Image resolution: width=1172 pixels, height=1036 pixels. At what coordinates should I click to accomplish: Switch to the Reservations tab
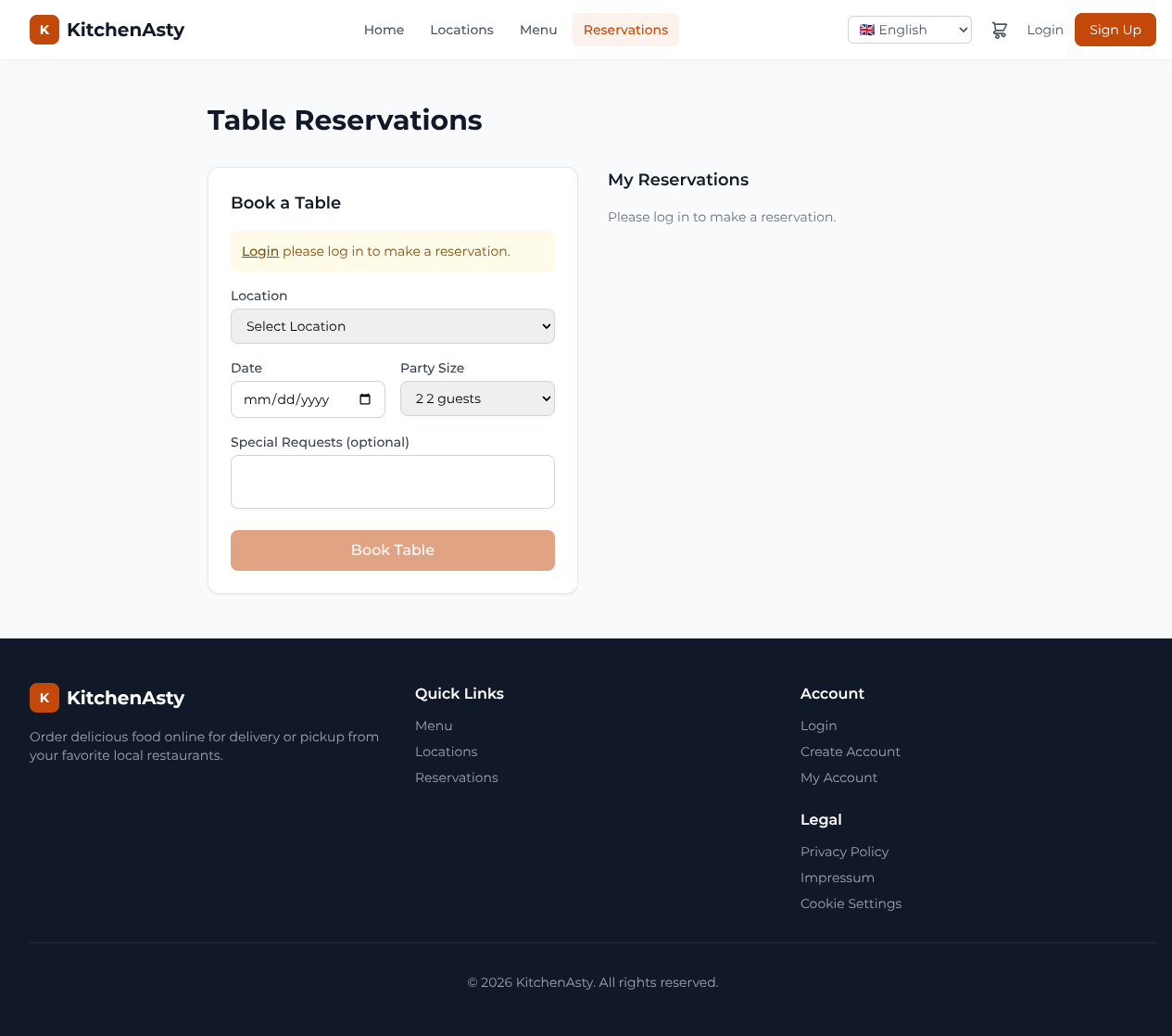625,29
